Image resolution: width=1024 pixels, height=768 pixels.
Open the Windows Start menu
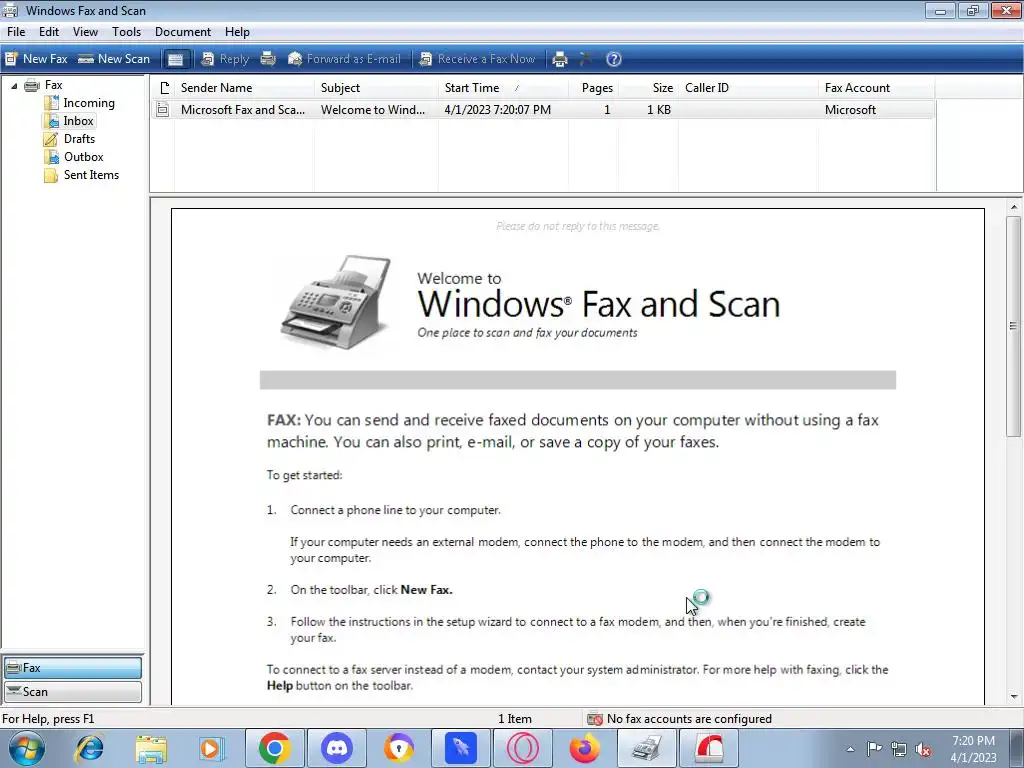[x=27, y=748]
